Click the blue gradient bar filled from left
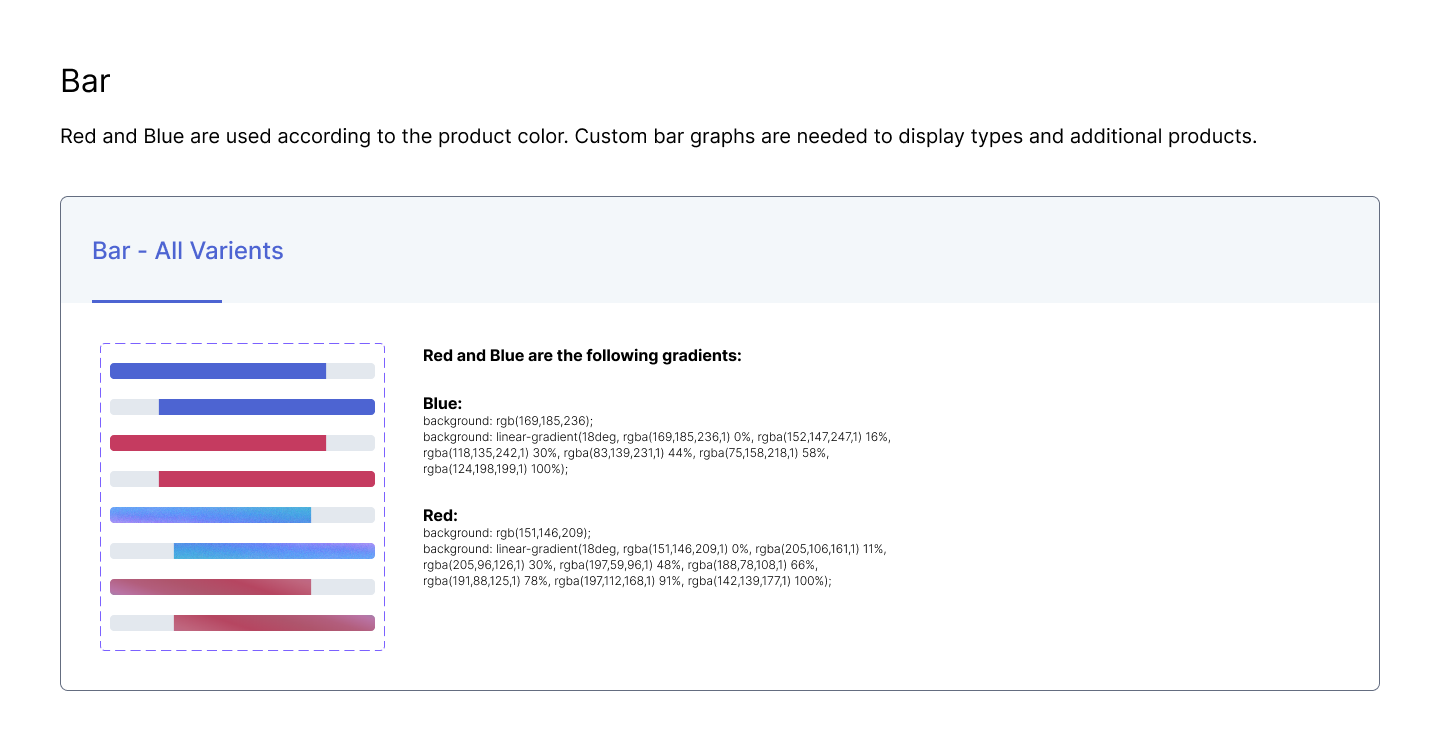 tap(210, 515)
